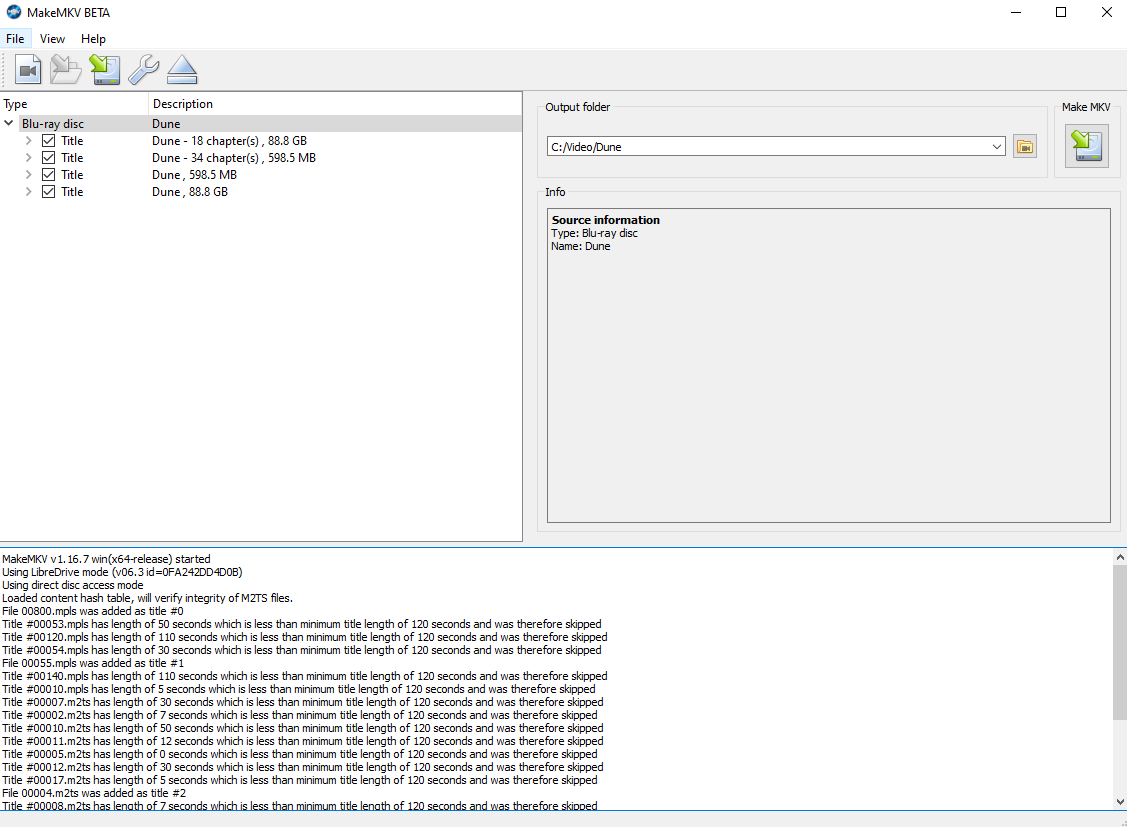Expand the Dune, 88.8 GB title row

point(29,192)
